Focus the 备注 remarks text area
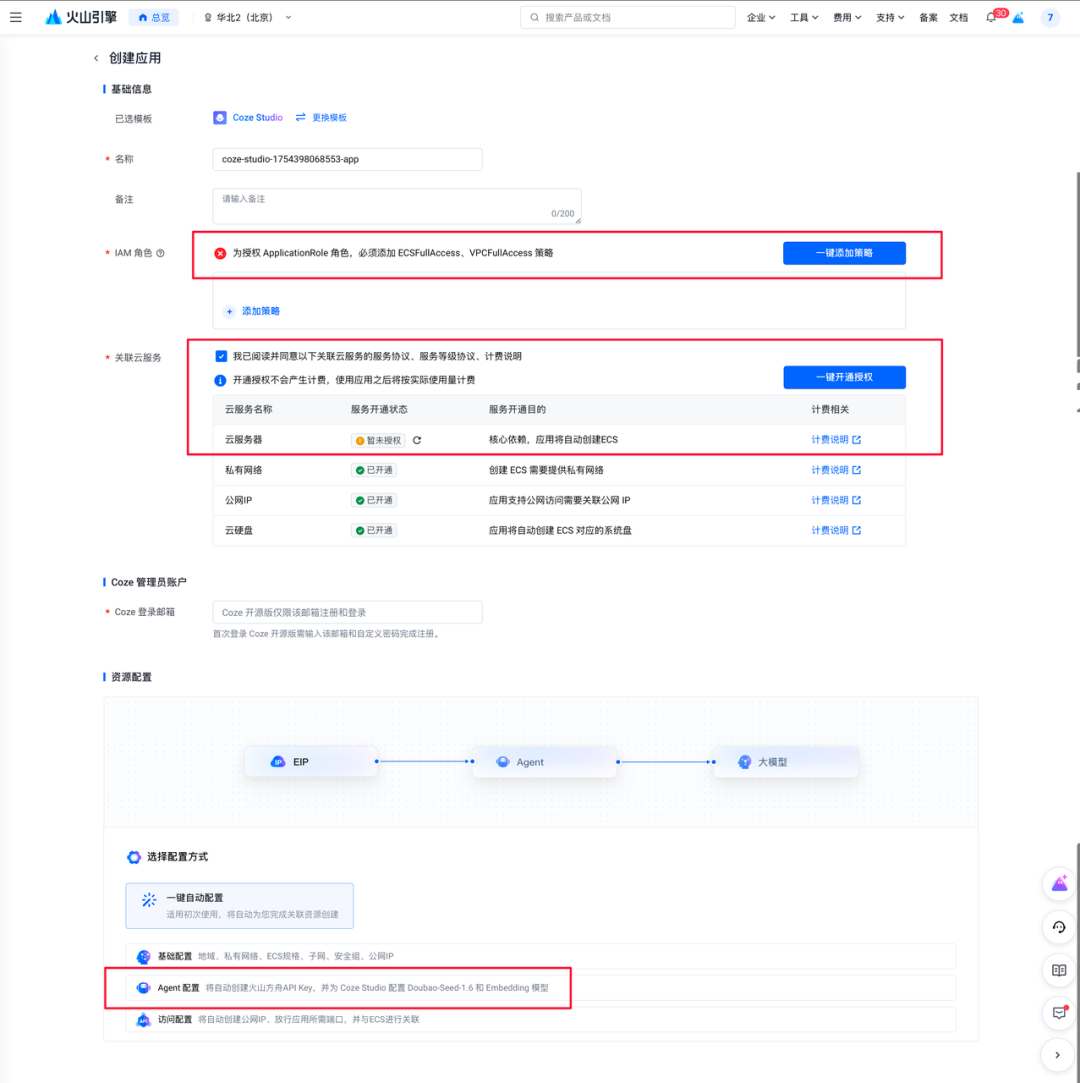The height and width of the screenshot is (1083, 1080). coord(397,206)
